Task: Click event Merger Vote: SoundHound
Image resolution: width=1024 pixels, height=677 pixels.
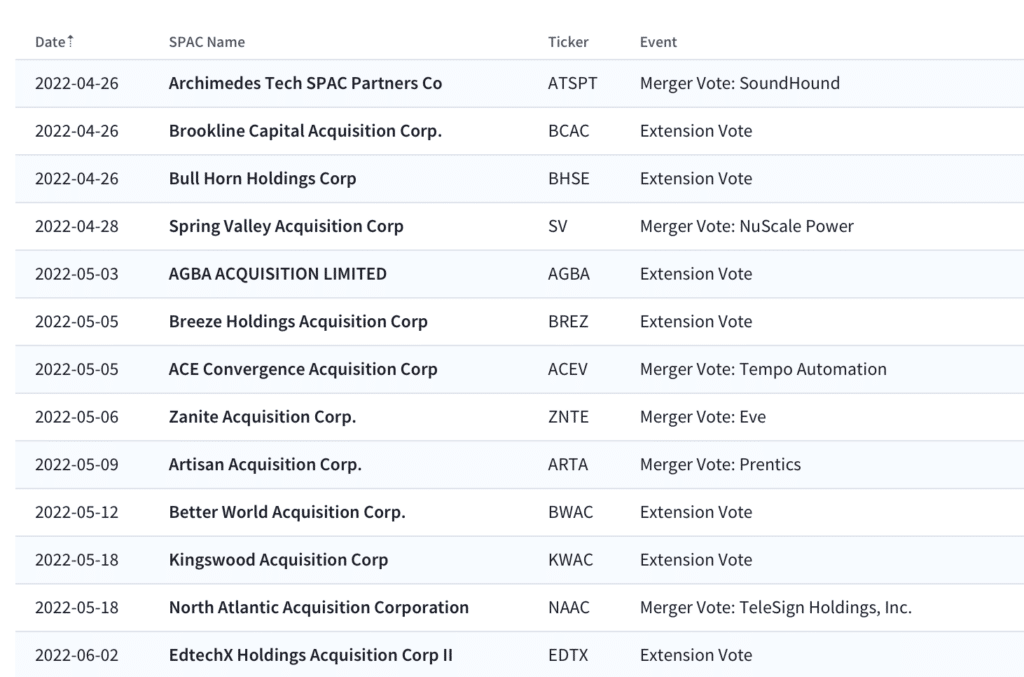Action: (x=740, y=84)
